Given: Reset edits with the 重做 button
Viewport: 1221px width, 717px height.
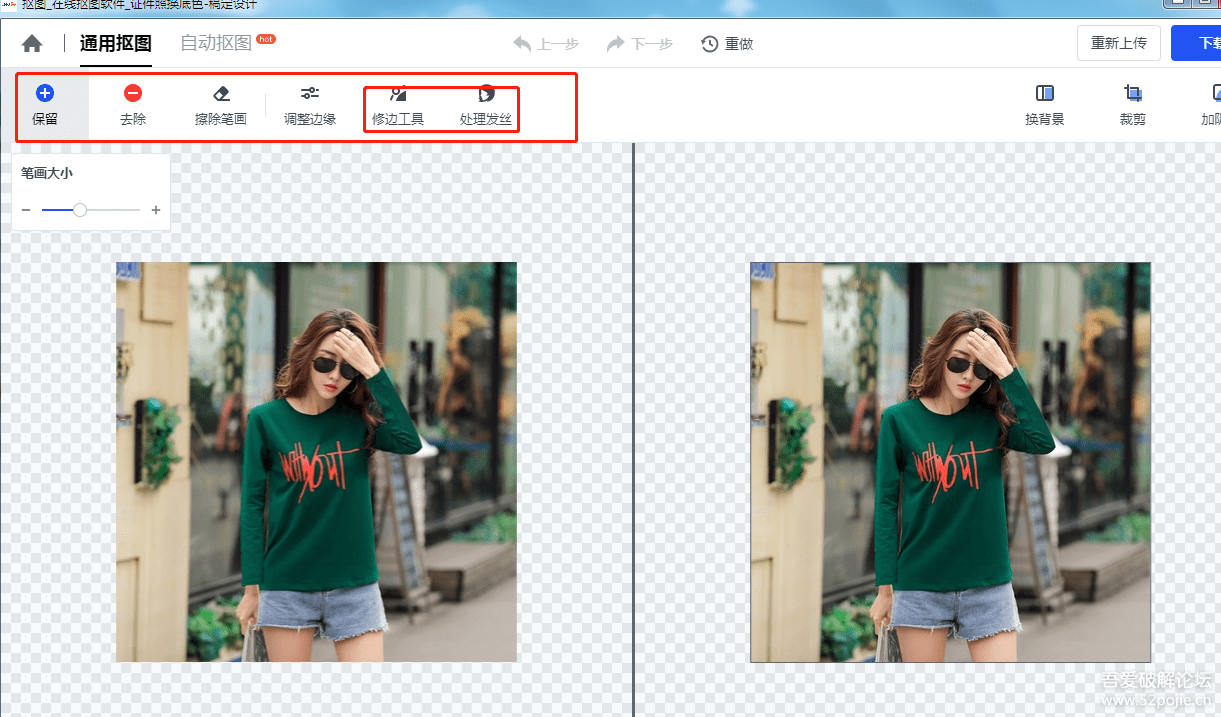Looking at the screenshot, I should click(x=727, y=44).
